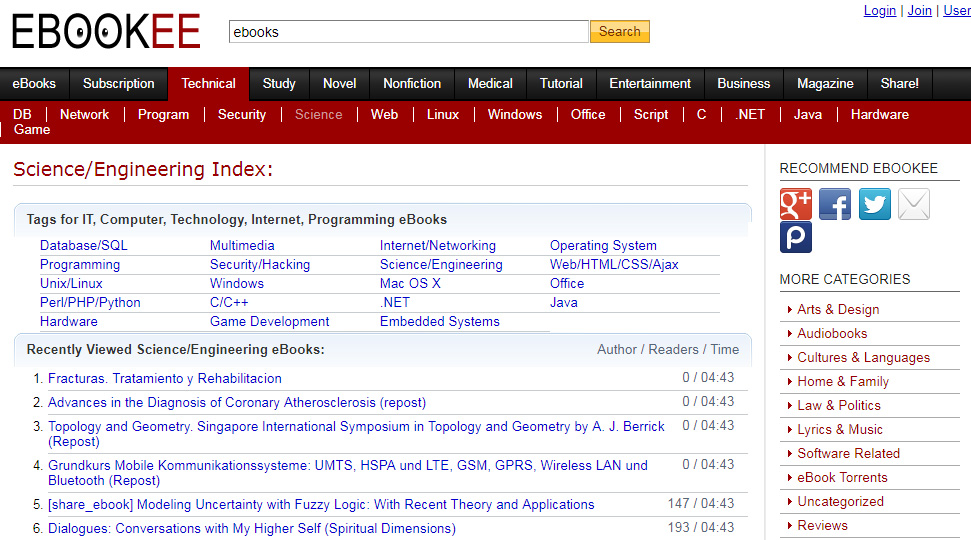971x540 pixels.
Task: Expand the Arts & Design category
Action: (x=838, y=310)
